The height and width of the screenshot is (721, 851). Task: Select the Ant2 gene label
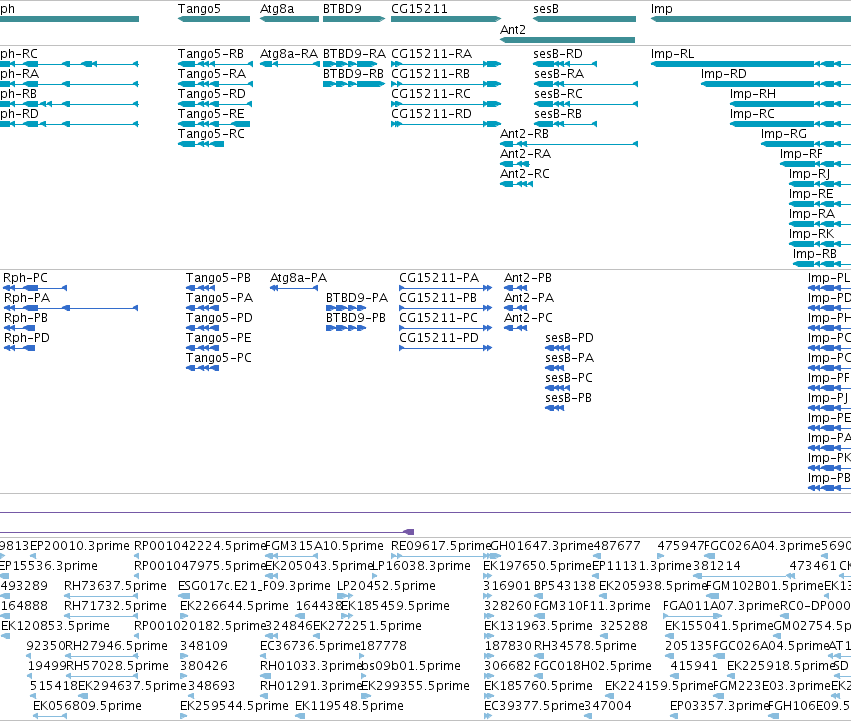pyautogui.click(x=513, y=29)
